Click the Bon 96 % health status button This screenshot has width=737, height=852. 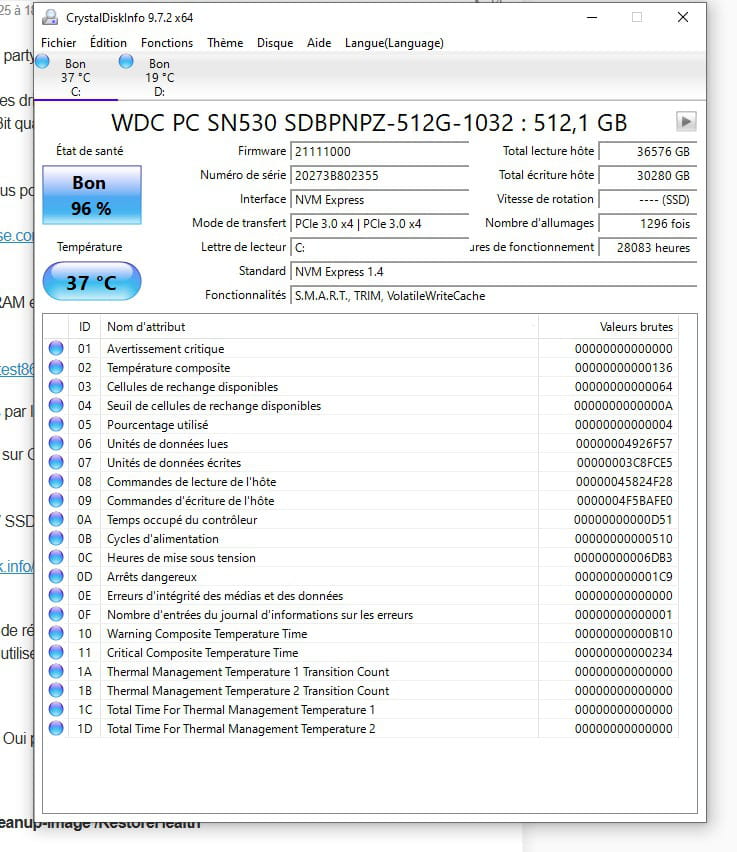point(92,196)
